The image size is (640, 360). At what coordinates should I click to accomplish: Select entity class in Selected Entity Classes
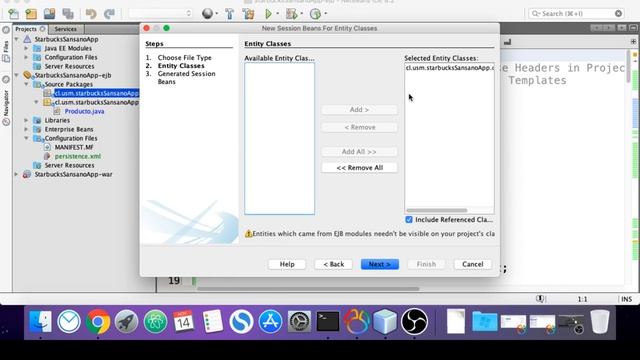(449, 68)
